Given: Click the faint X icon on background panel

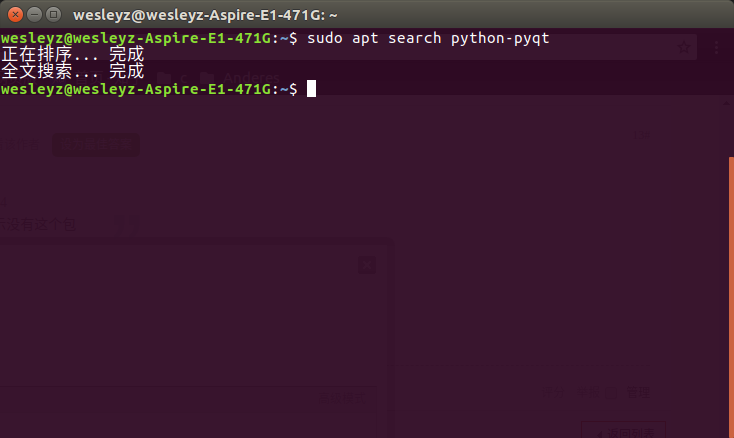Looking at the screenshot, I should pyautogui.click(x=367, y=264).
